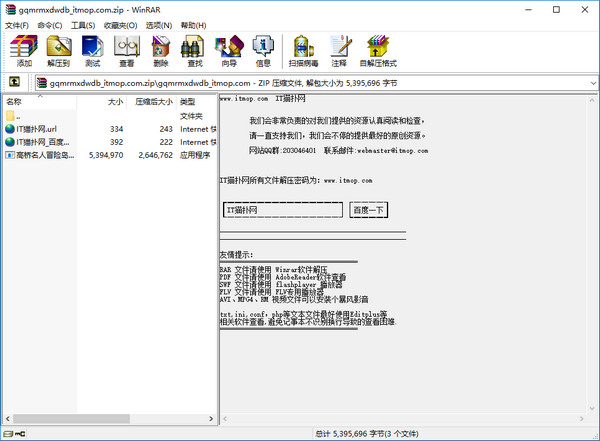Sort by Size (大小) column header
600x441 pixels.
coord(101,102)
